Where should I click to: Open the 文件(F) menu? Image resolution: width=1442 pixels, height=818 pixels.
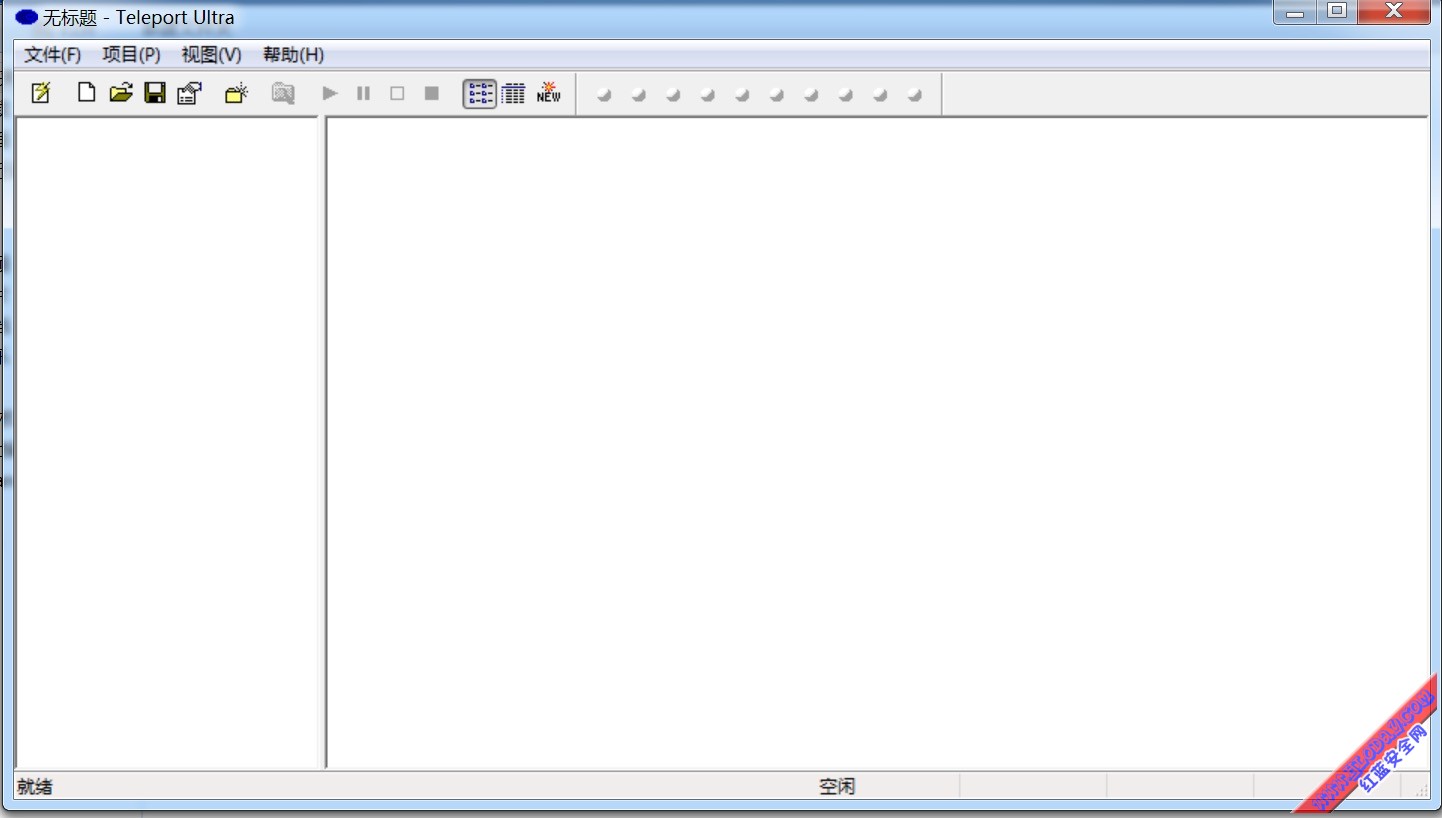[x=53, y=55]
